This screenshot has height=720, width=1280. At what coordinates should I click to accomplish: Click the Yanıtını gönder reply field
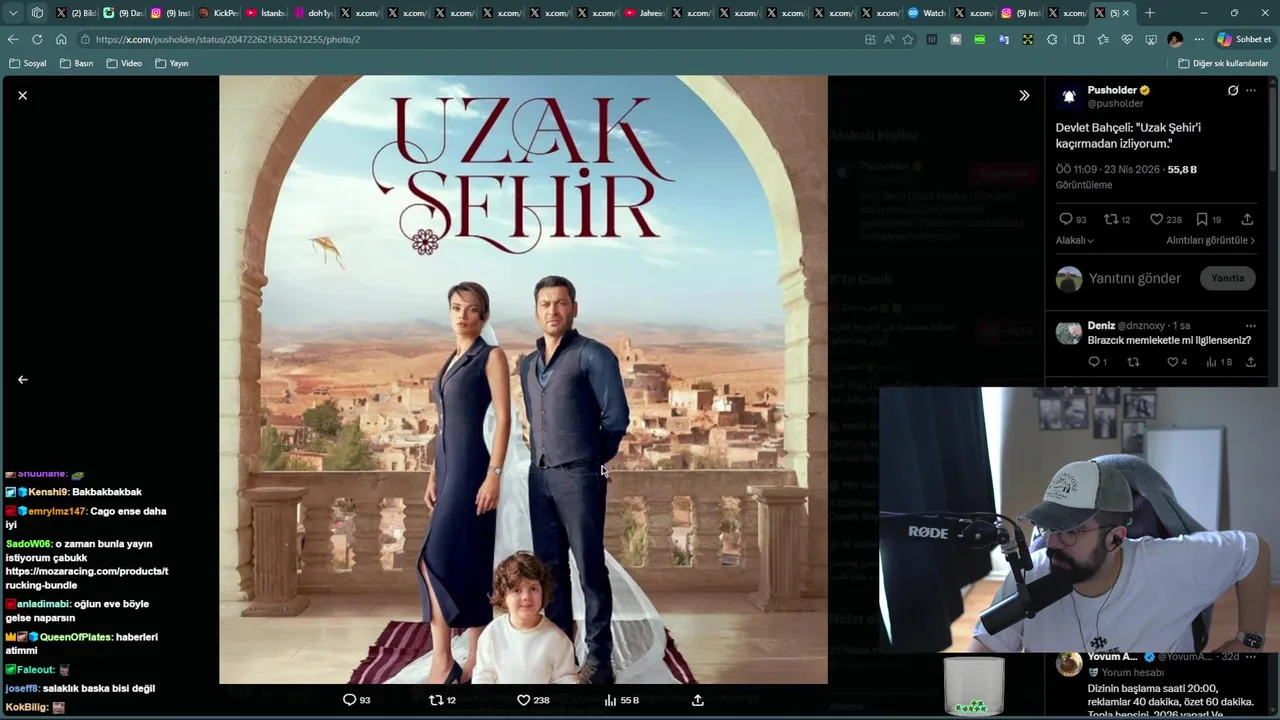point(1135,278)
